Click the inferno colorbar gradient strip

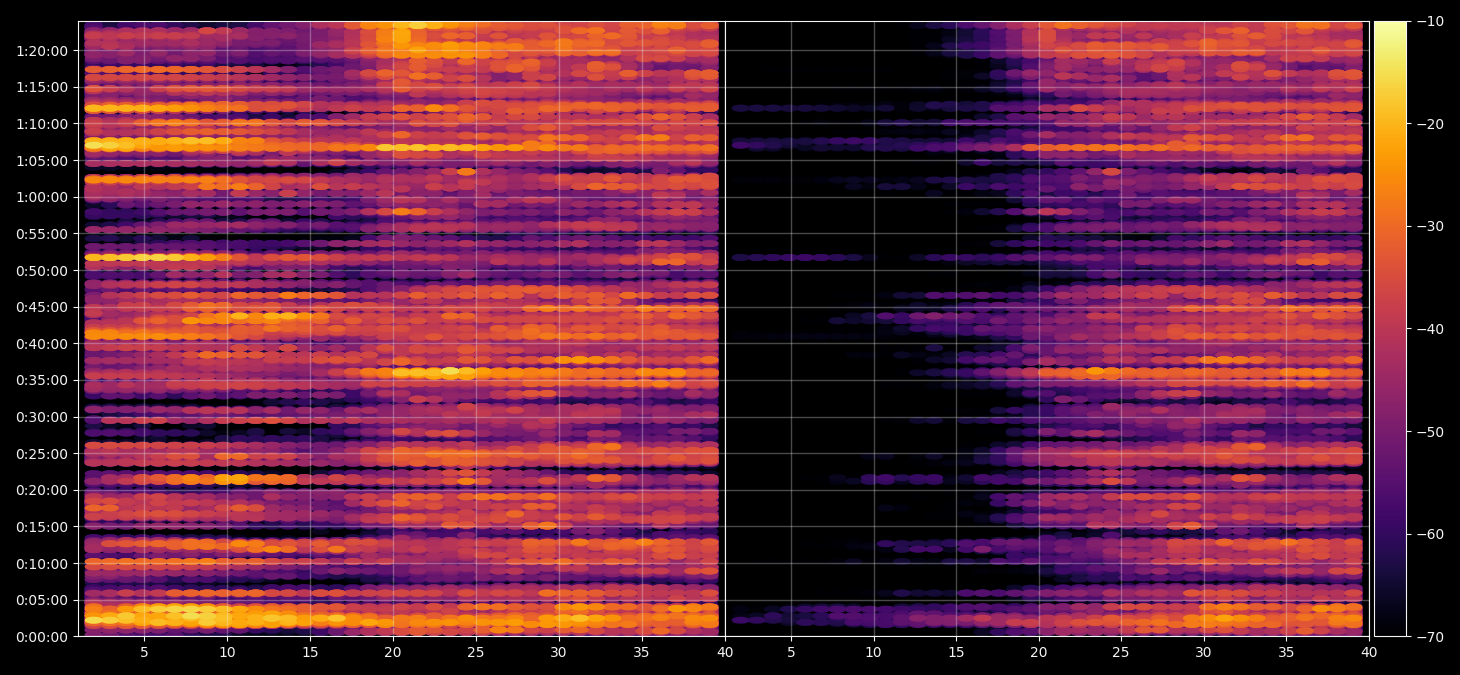pyautogui.click(x=1390, y=329)
